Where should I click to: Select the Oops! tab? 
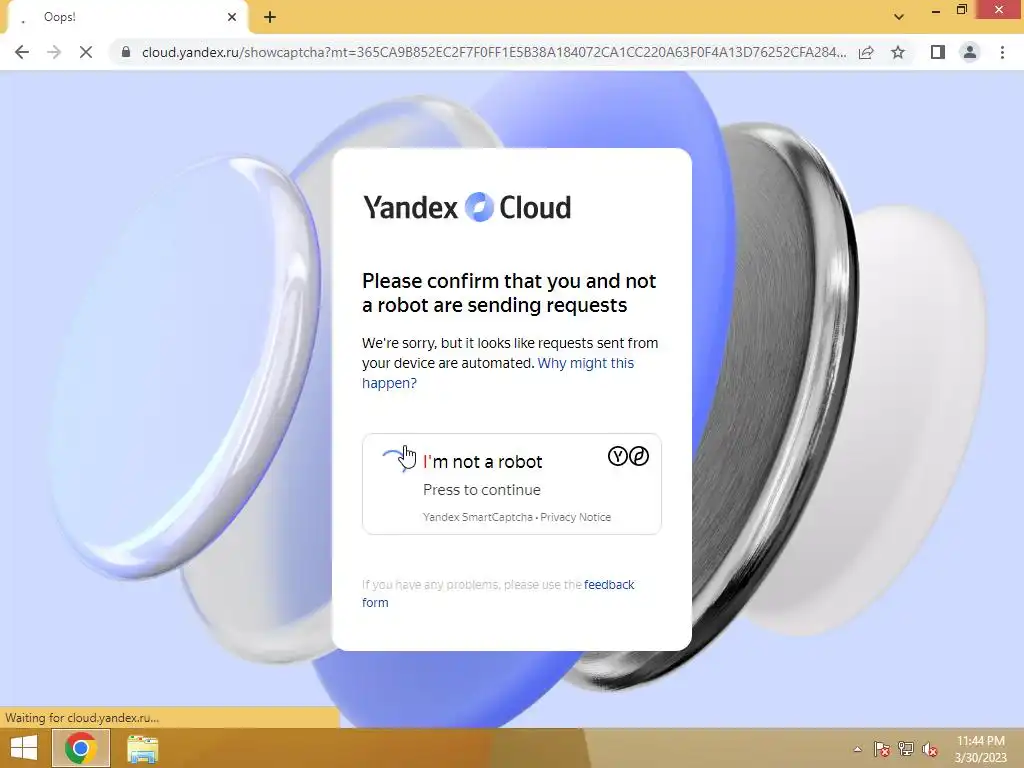pos(127,18)
